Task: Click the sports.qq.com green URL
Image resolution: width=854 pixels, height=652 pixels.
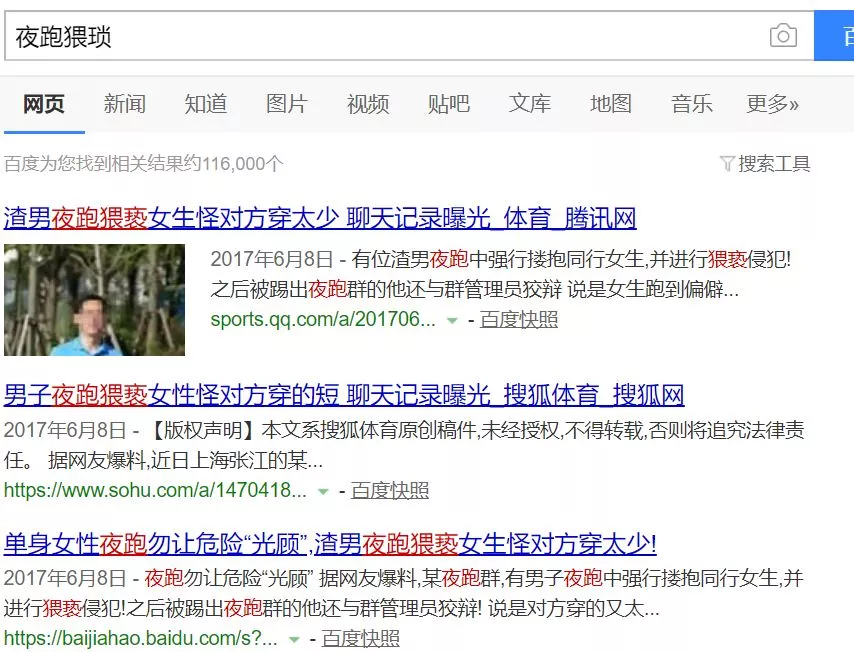Action: coord(323,319)
